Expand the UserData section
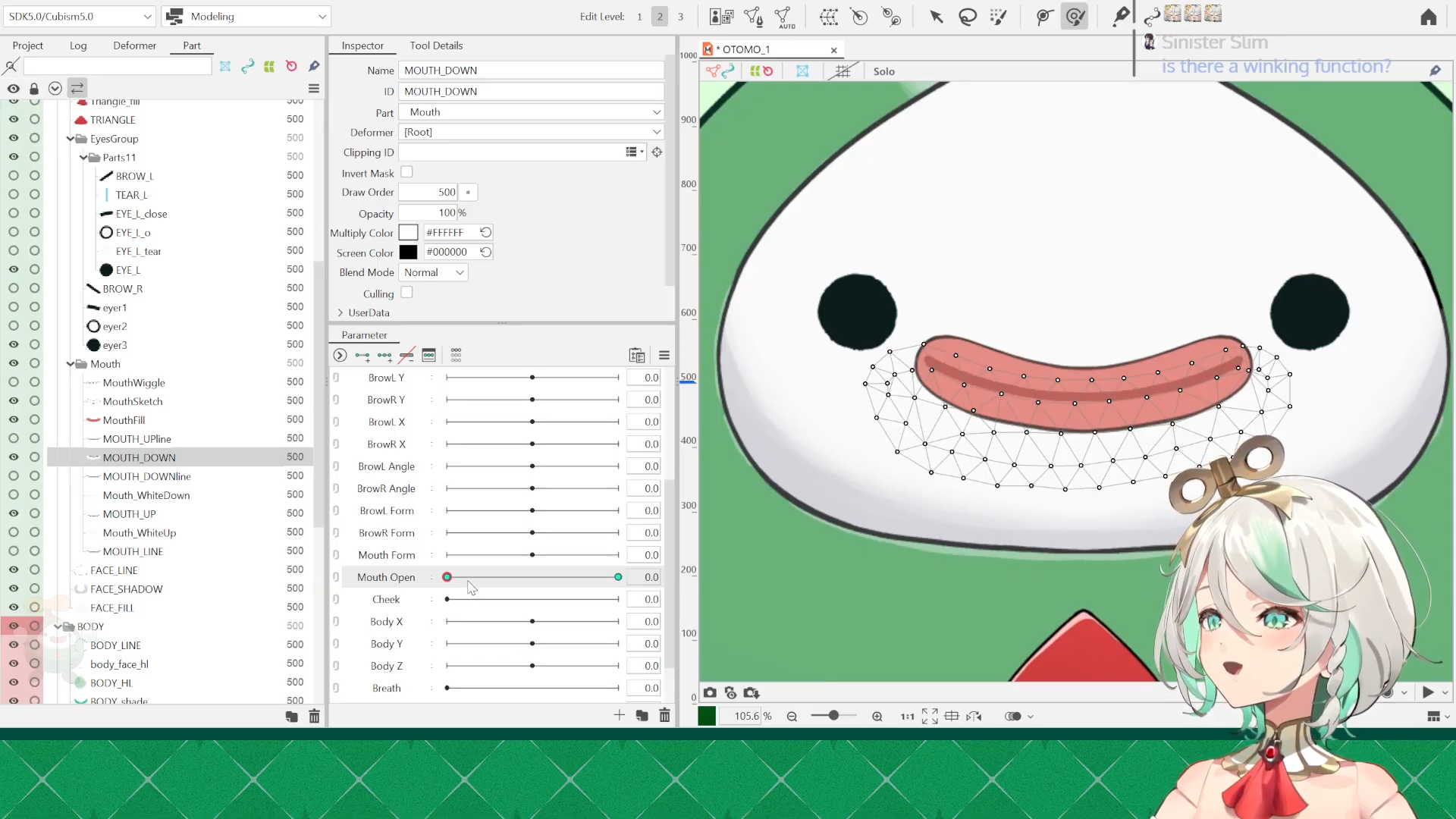 pos(340,312)
